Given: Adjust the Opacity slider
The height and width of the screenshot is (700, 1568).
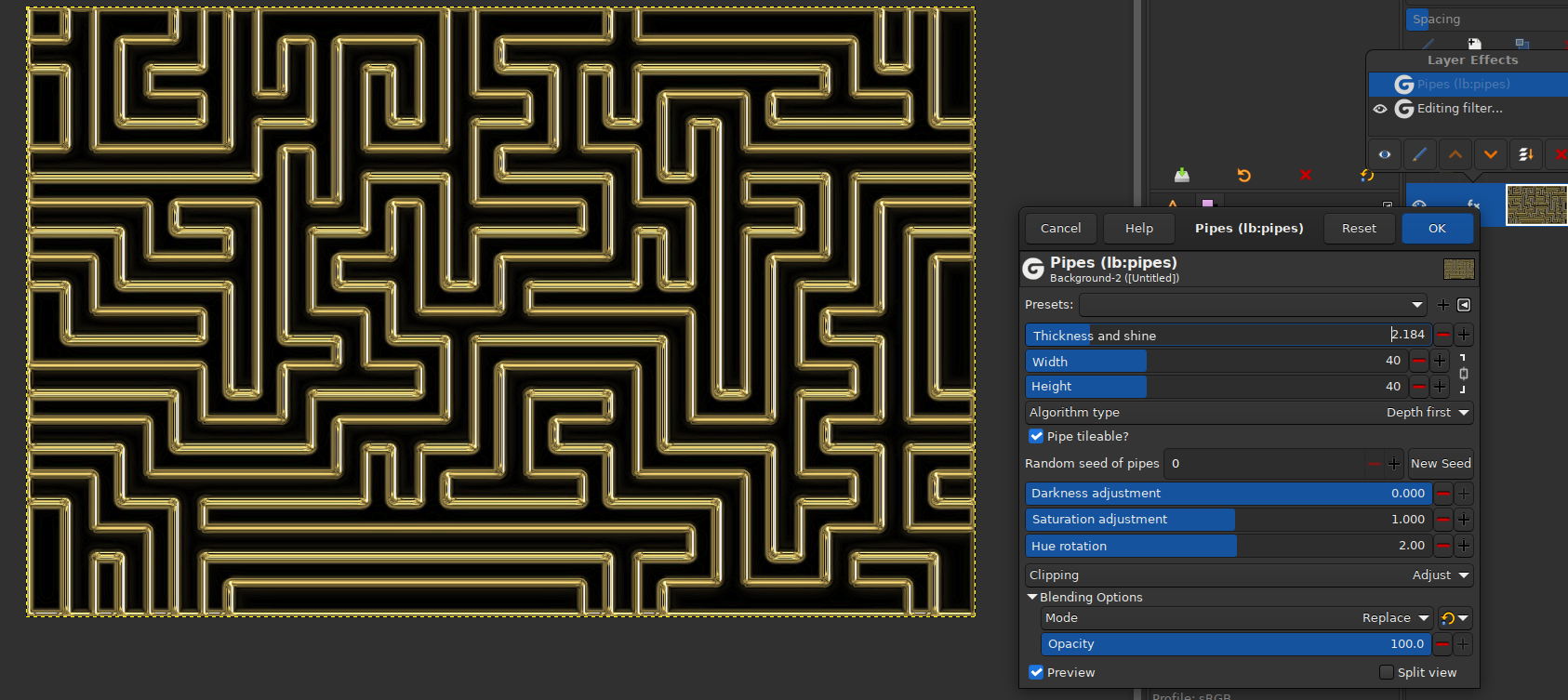Looking at the screenshot, I should point(1237,644).
